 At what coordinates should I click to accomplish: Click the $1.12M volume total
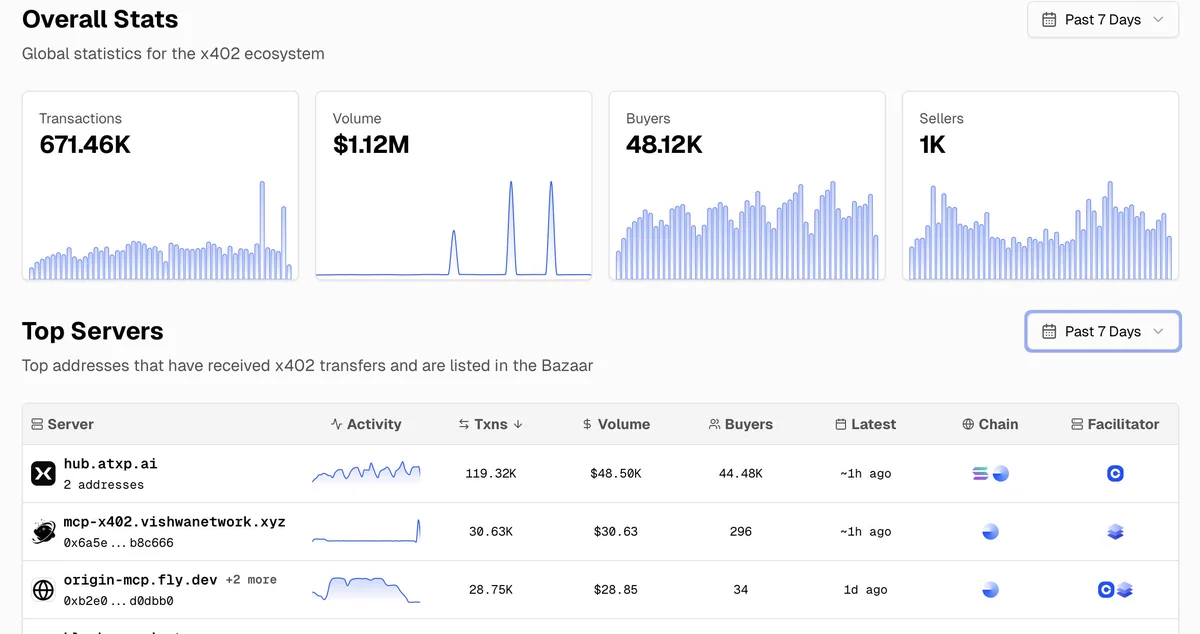coord(371,145)
